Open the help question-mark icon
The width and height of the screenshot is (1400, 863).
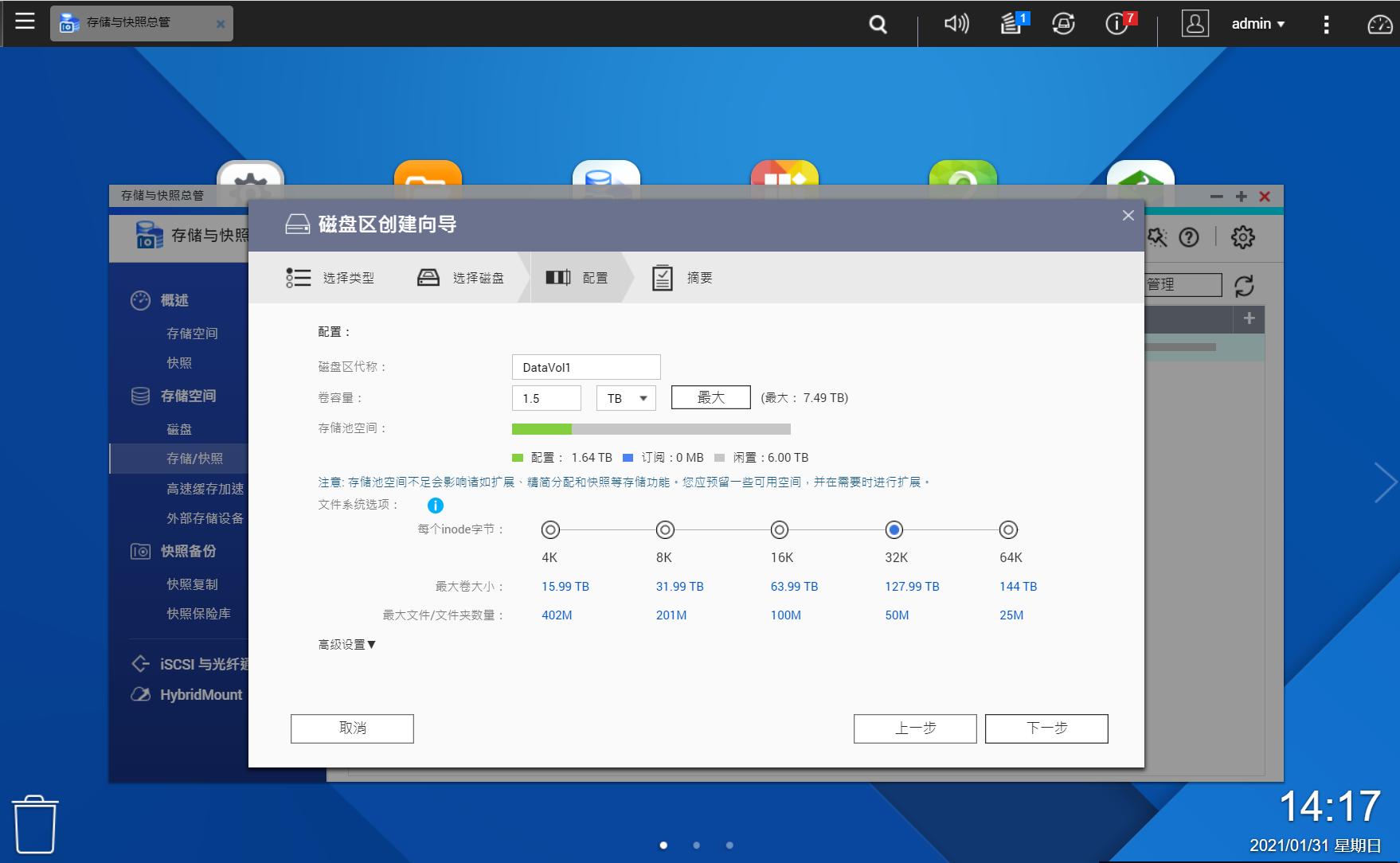(1189, 237)
